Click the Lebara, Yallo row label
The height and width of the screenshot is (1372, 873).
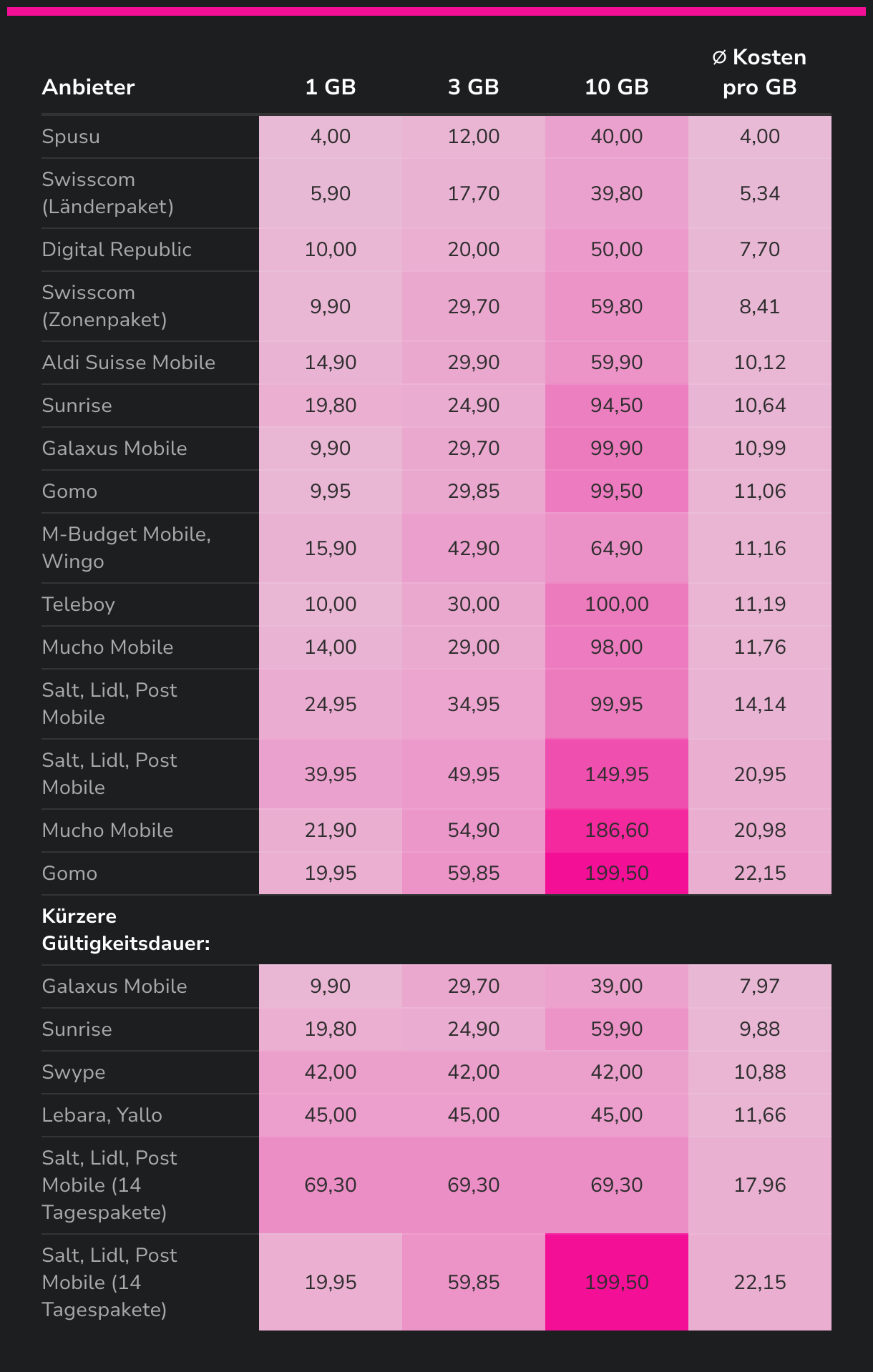point(102,1115)
